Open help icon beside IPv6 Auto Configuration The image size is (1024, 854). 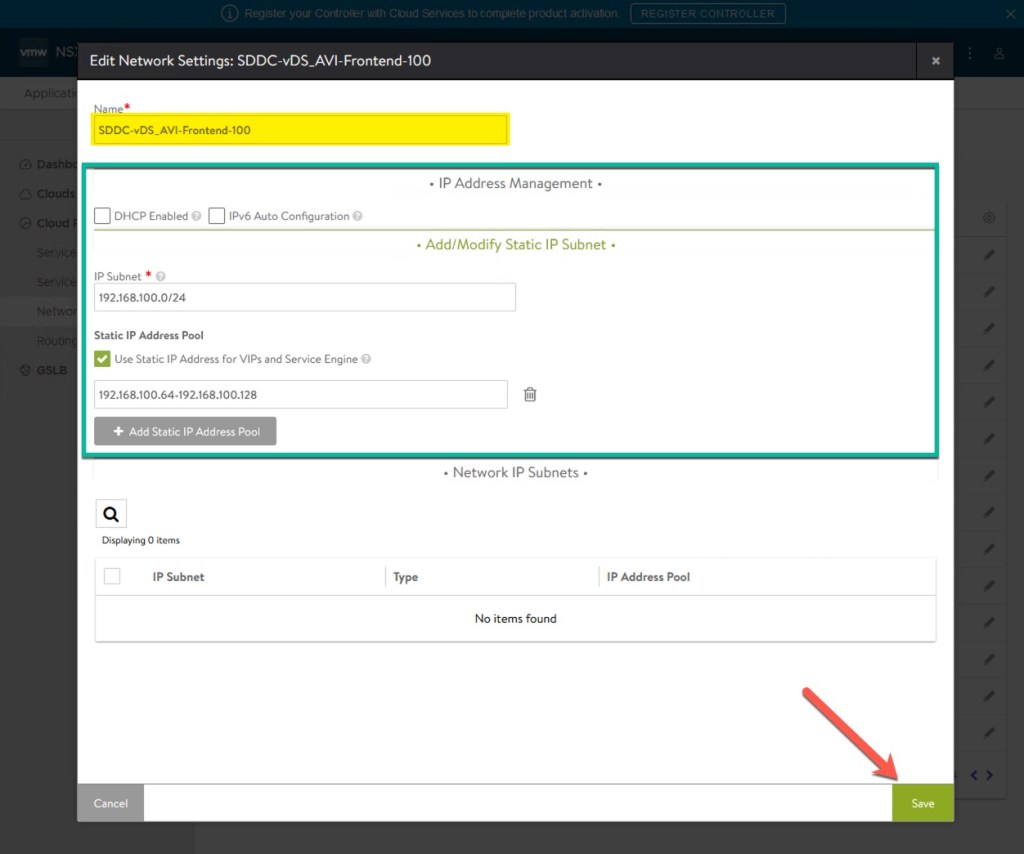pos(358,216)
